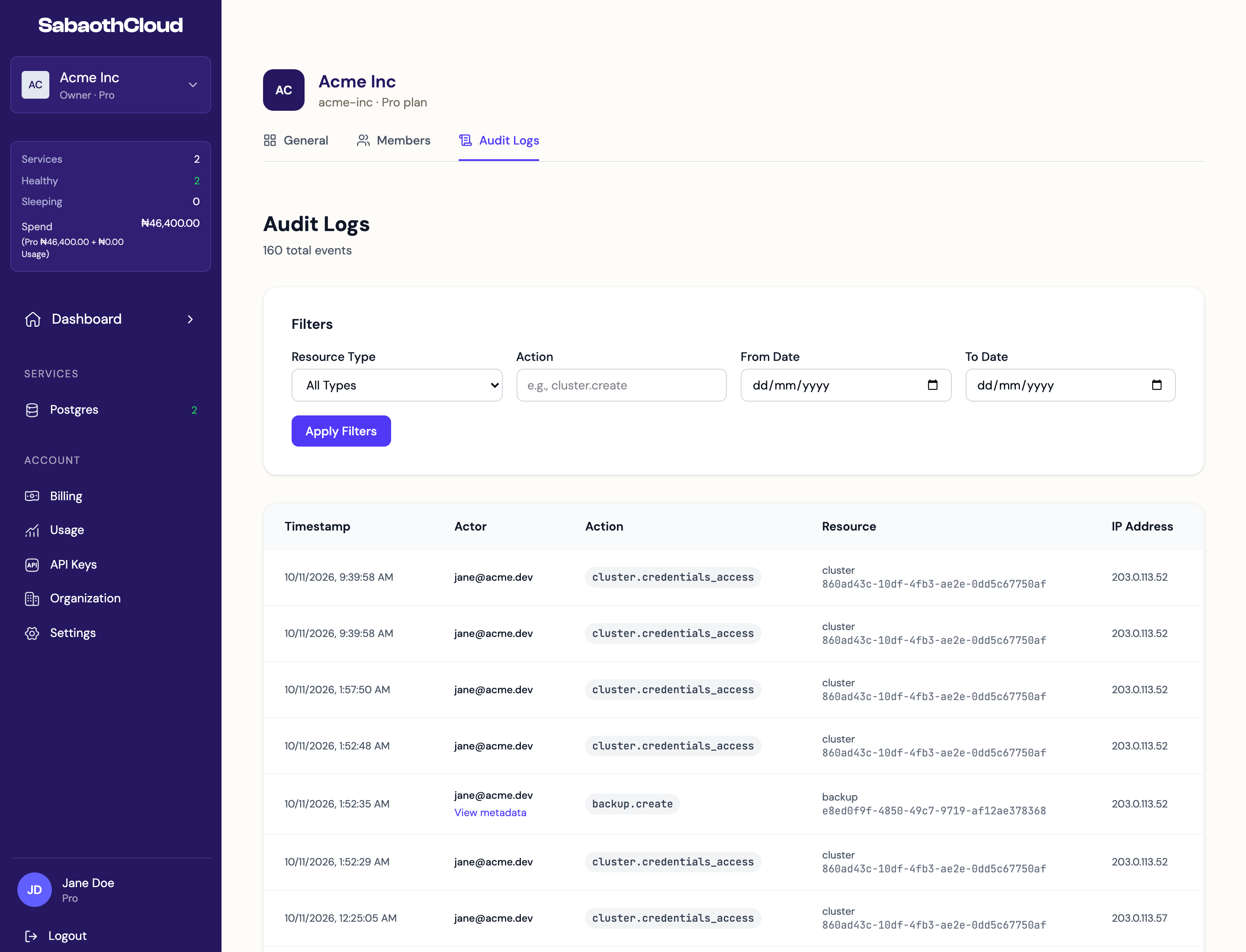The height and width of the screenshot is (952, 1246).
Task: Click timestamp 10/11/2026, 12:25:05 AM
Action: coord(340,918)
